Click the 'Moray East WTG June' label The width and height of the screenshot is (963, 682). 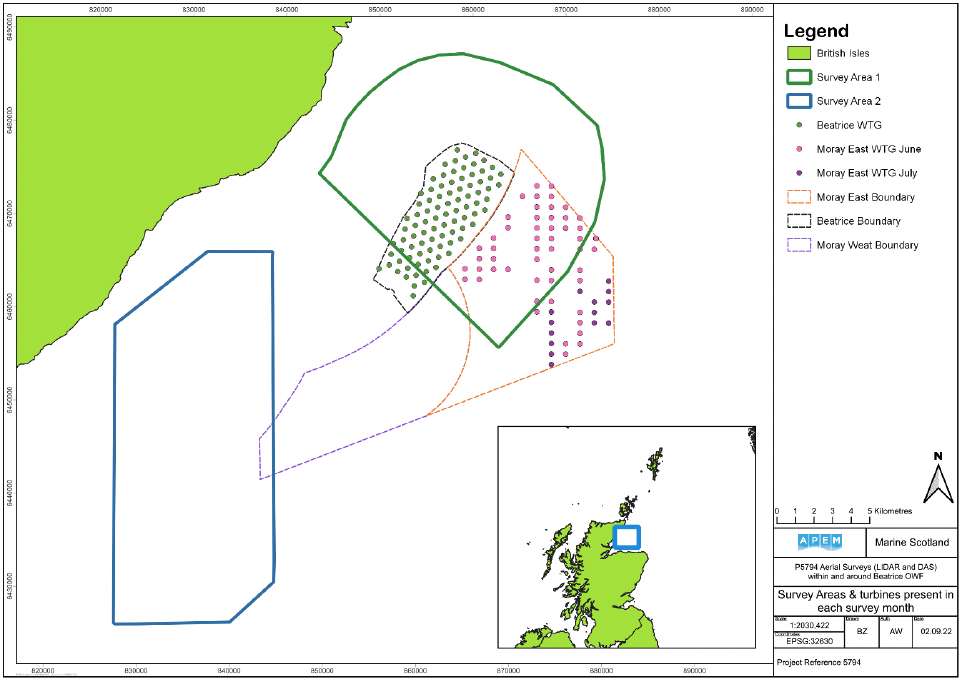coord(868,149)
